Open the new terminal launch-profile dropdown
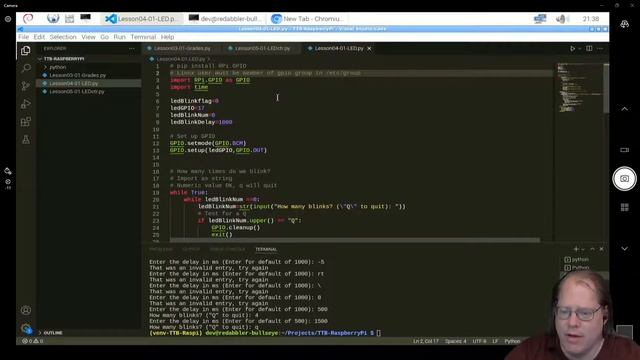This screenshot has height=360, width=640. (x=583, y=249)
